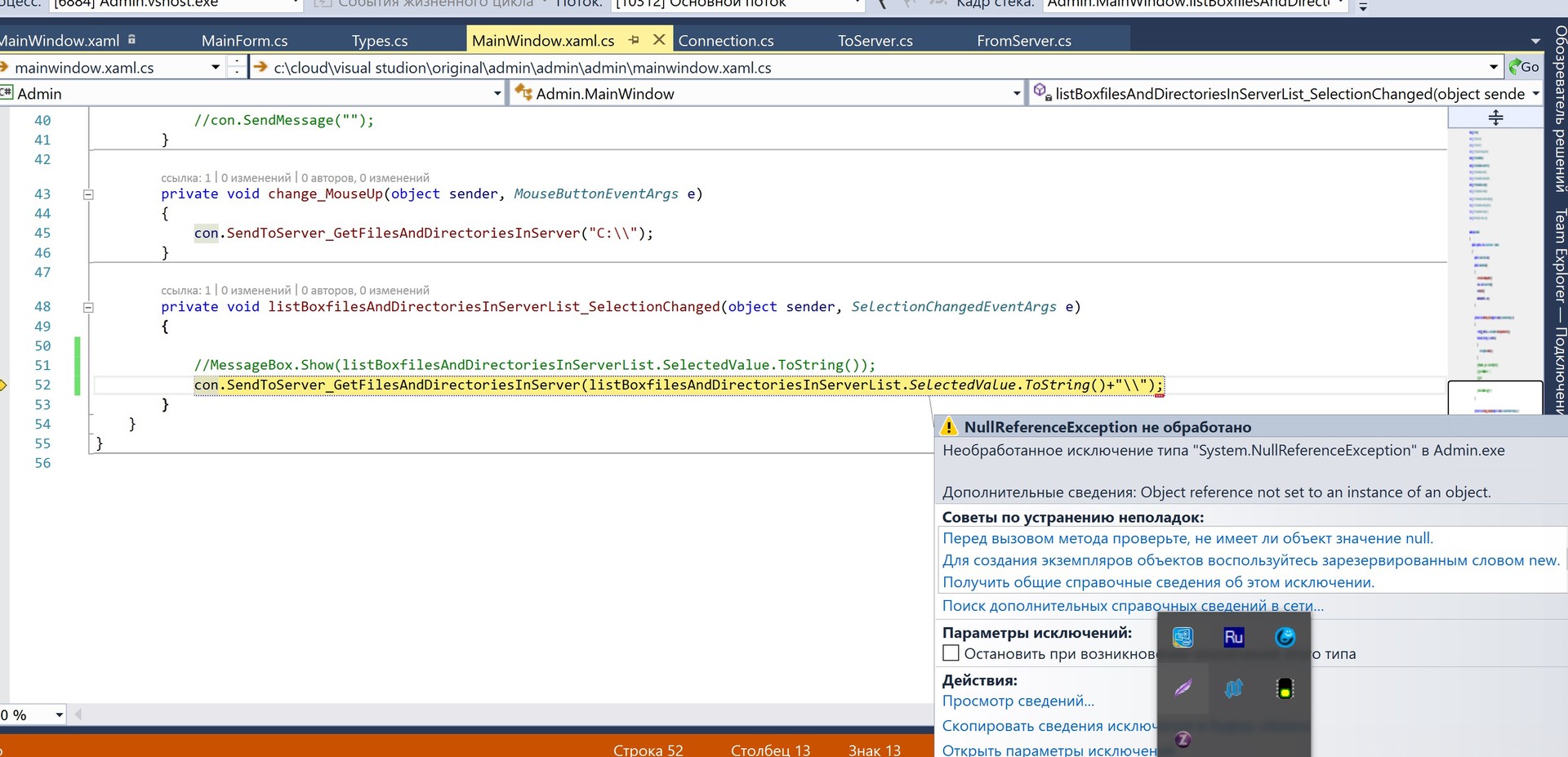1568x757 pixels.
Task: Click the purple Z tray icon
Action: (1183, 739)
